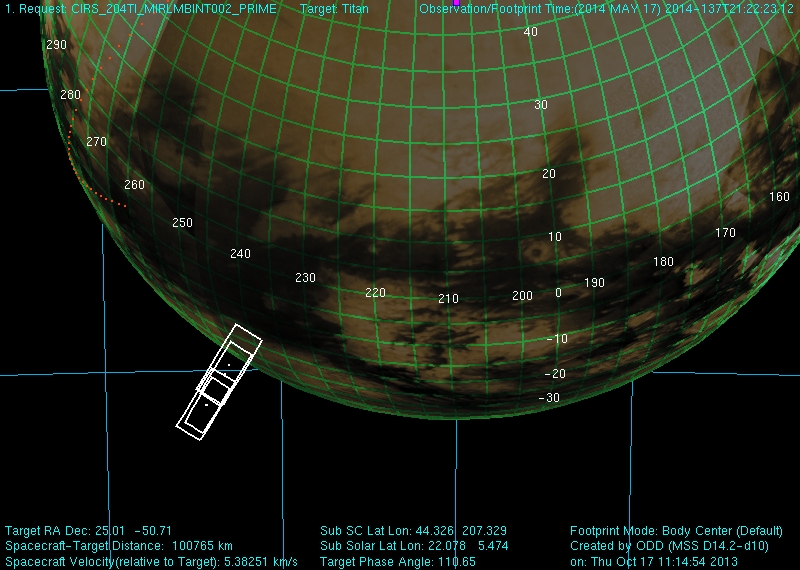Click the magenta marker at top edge

tap(456, 3)
